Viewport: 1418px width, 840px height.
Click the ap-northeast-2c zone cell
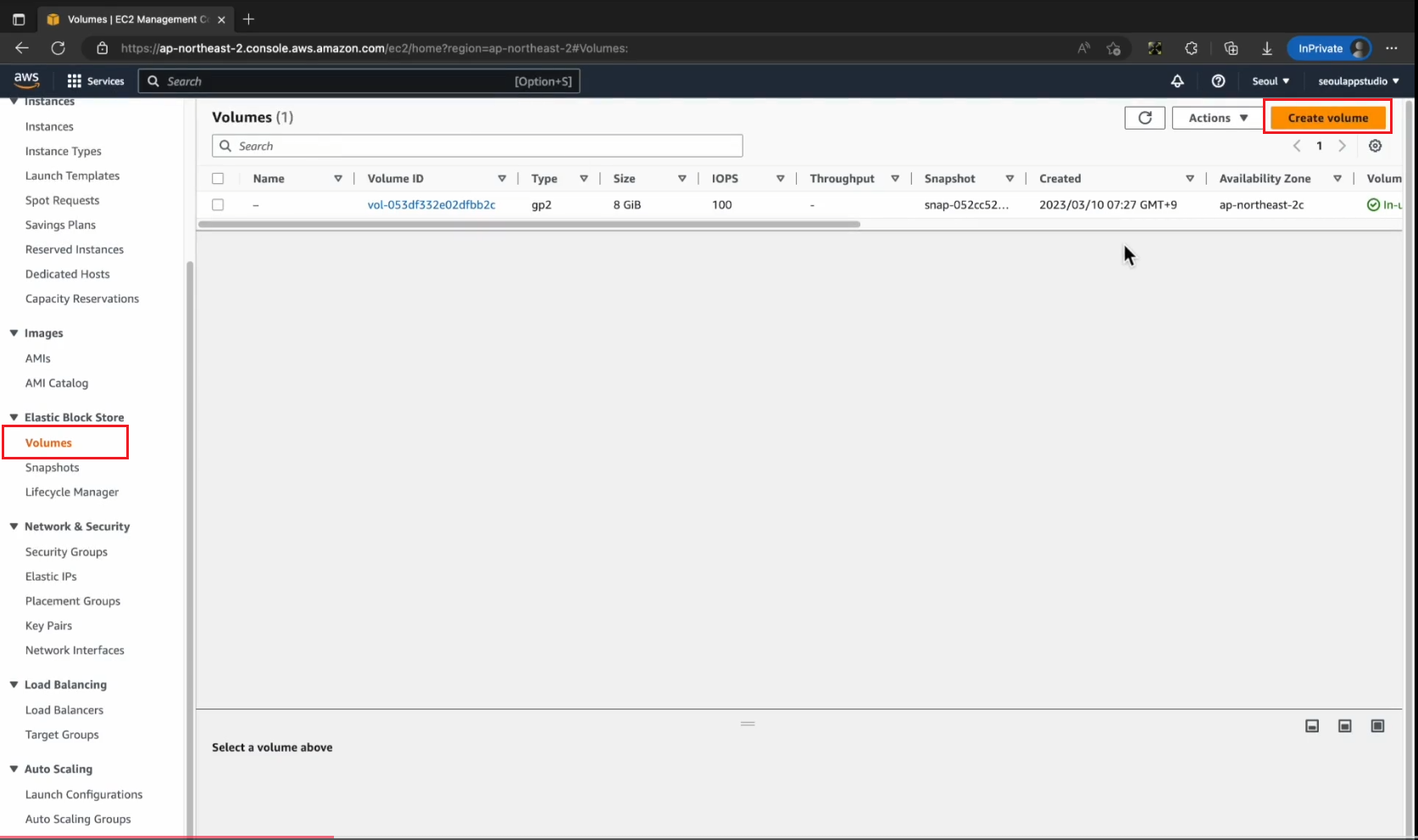point(1261,205)
